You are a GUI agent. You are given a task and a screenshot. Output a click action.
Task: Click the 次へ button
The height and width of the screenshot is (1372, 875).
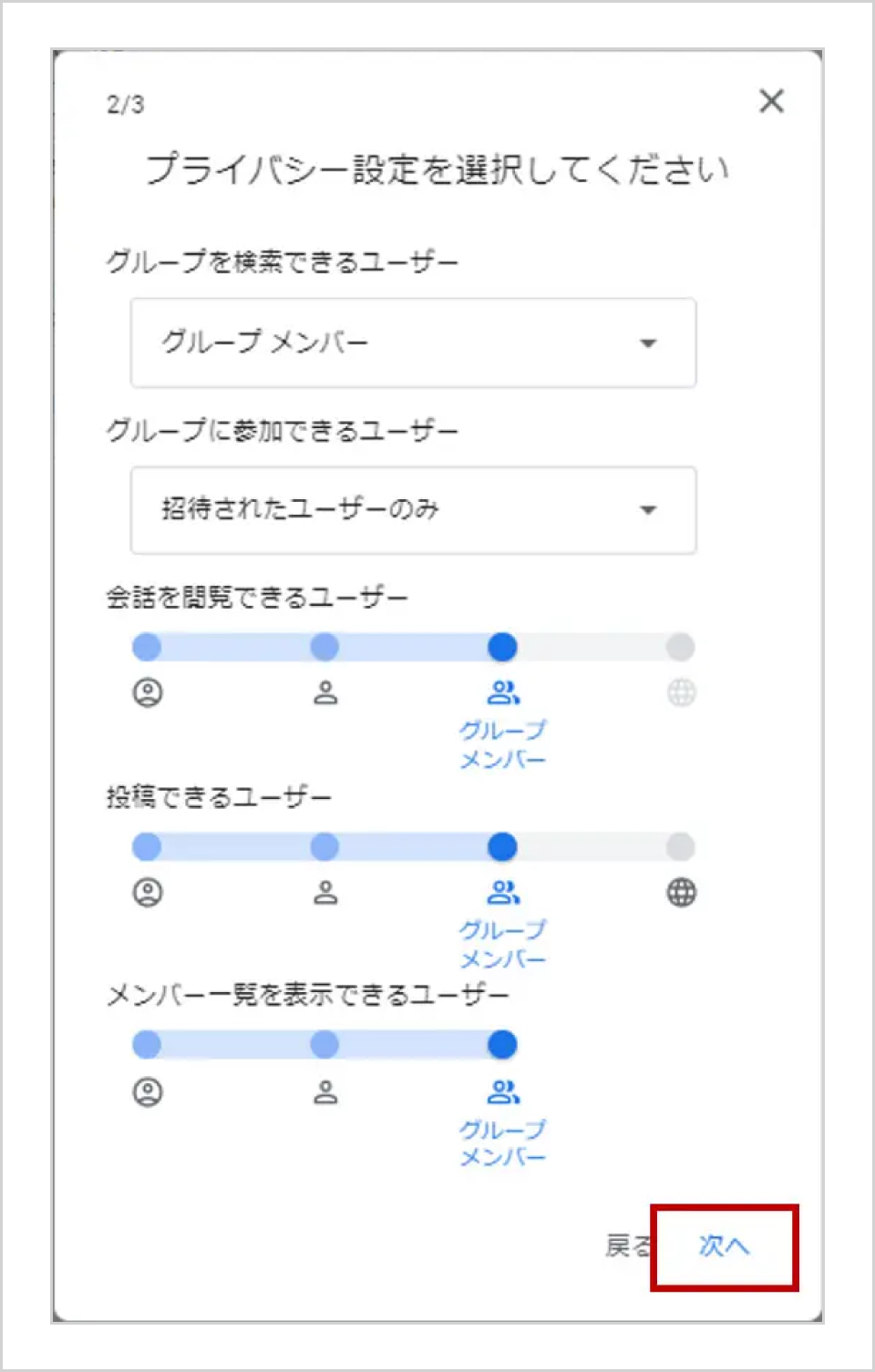(724, 1245)
